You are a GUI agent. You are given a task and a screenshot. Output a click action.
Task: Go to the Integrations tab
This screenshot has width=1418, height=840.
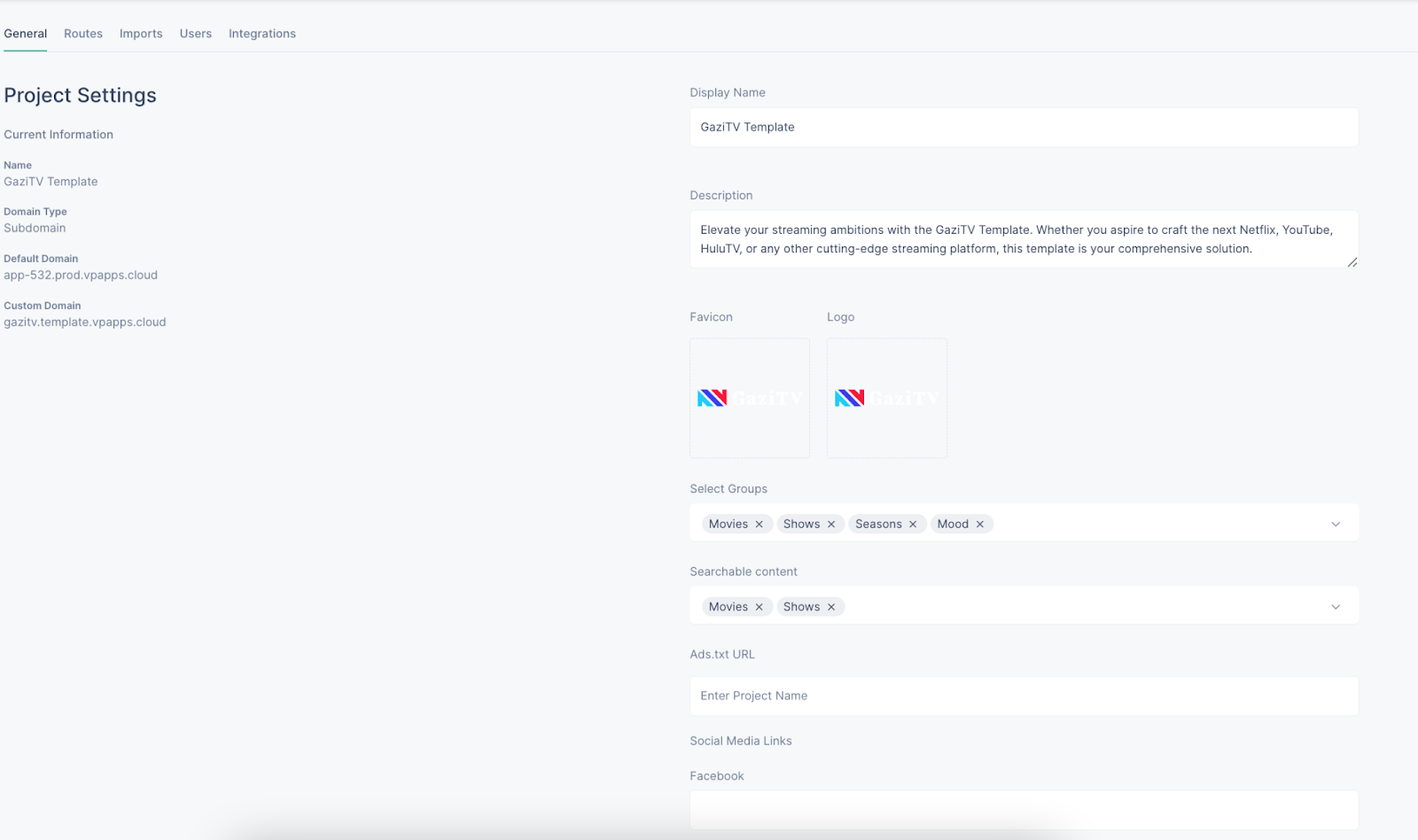point(262,34)
